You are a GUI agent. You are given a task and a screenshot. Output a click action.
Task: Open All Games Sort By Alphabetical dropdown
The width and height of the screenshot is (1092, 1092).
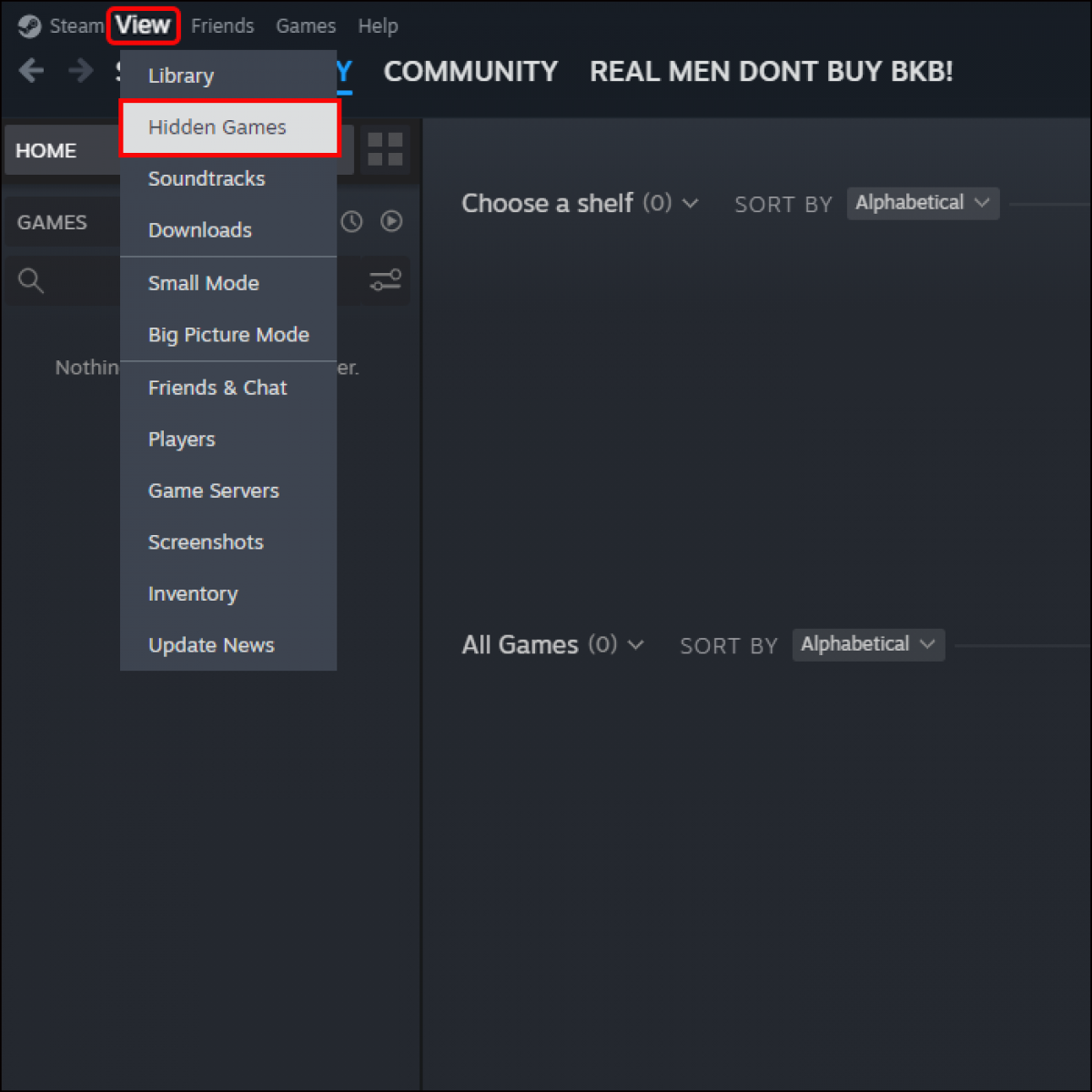coord(868,644)
